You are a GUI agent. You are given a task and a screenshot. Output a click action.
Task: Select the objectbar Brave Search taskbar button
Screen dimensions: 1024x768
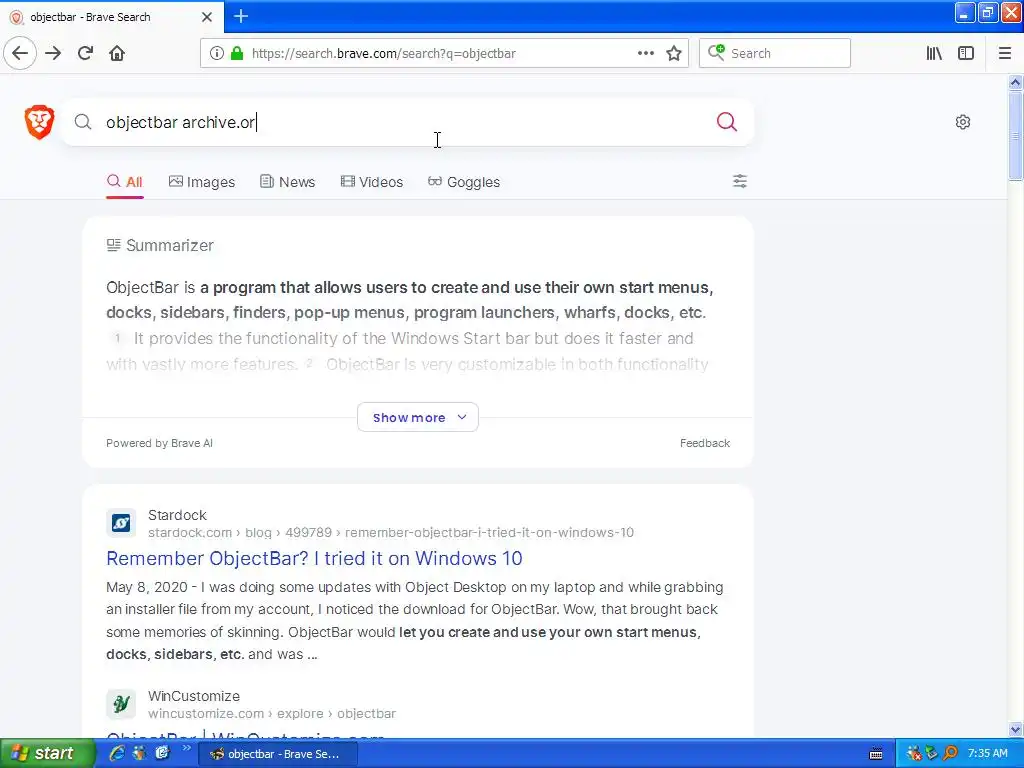pos(278,754)
